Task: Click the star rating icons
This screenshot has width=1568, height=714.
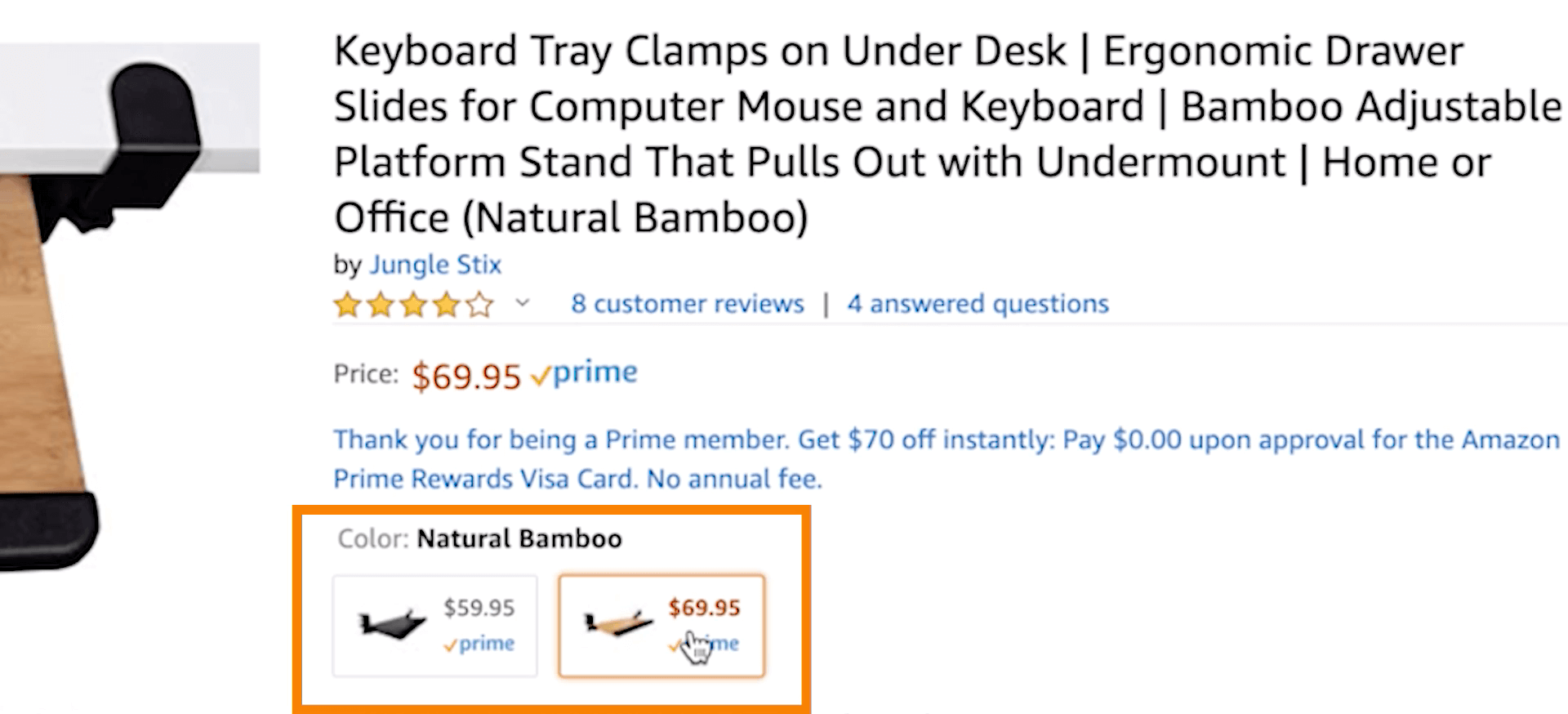Action: point(414,306)
